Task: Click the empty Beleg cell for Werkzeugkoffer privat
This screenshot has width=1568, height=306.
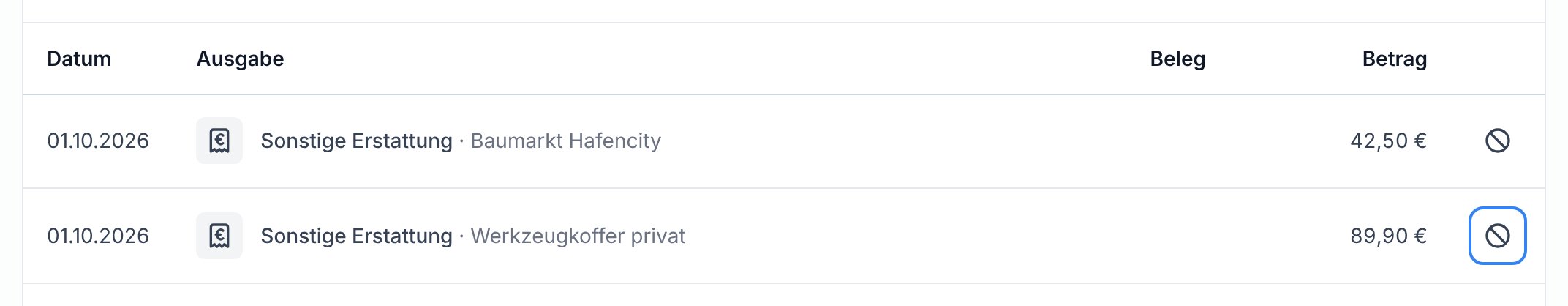Action: [x=1177, y=236]
